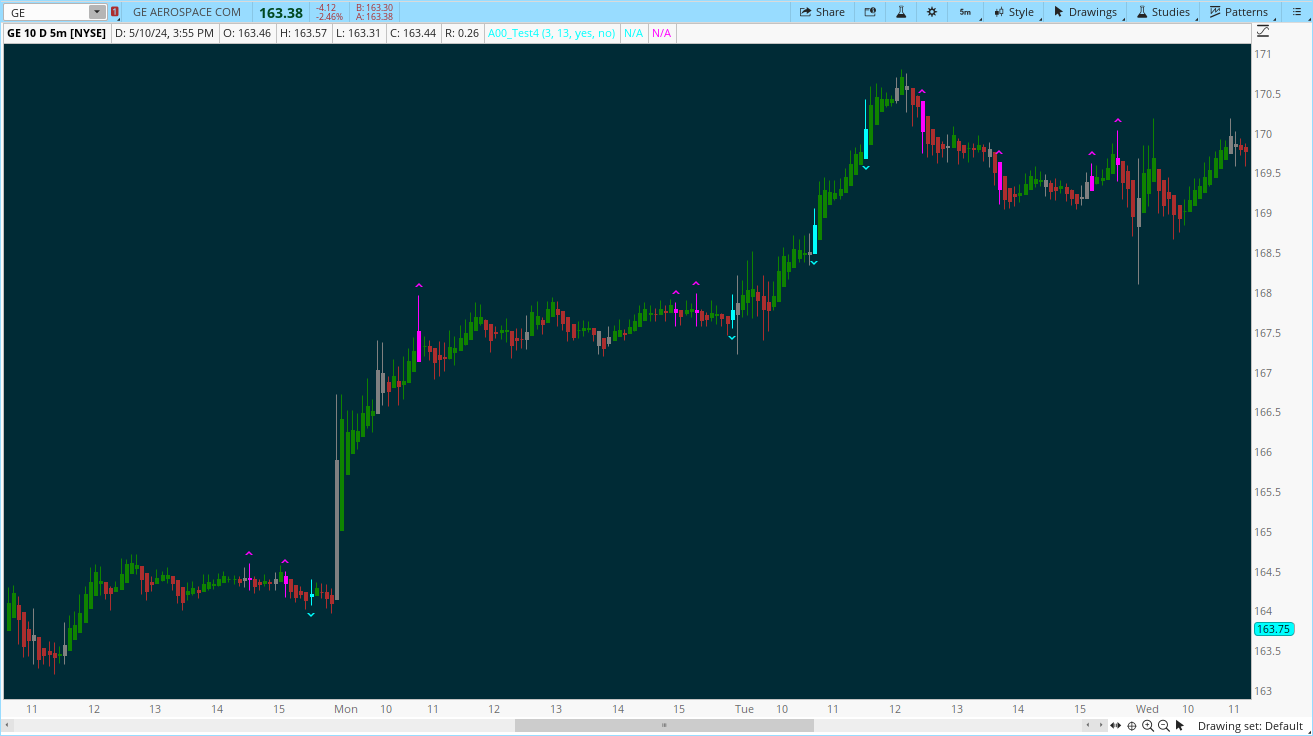The width and height of the screenshot is (1313, 736).
Task: Open the Style dropdown menu
Action: 1014,12
